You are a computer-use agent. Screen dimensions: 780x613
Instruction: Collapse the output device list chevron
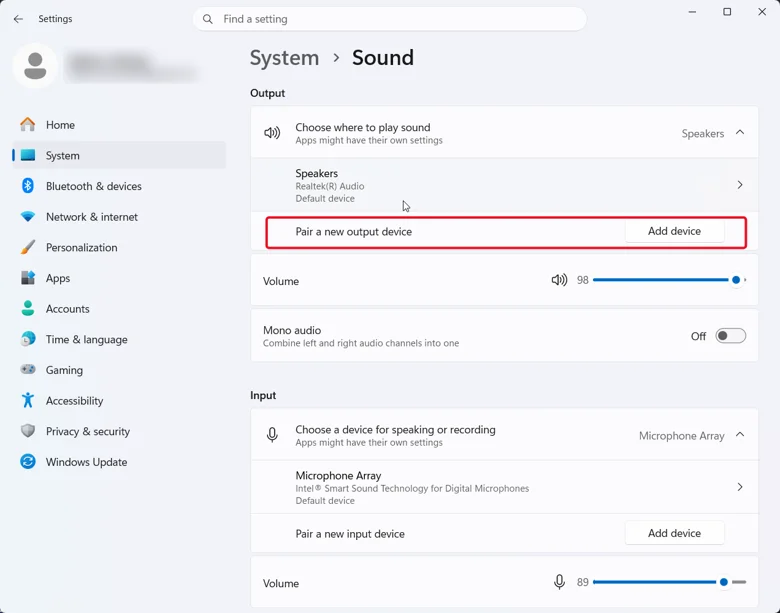(x=740, y=132)
